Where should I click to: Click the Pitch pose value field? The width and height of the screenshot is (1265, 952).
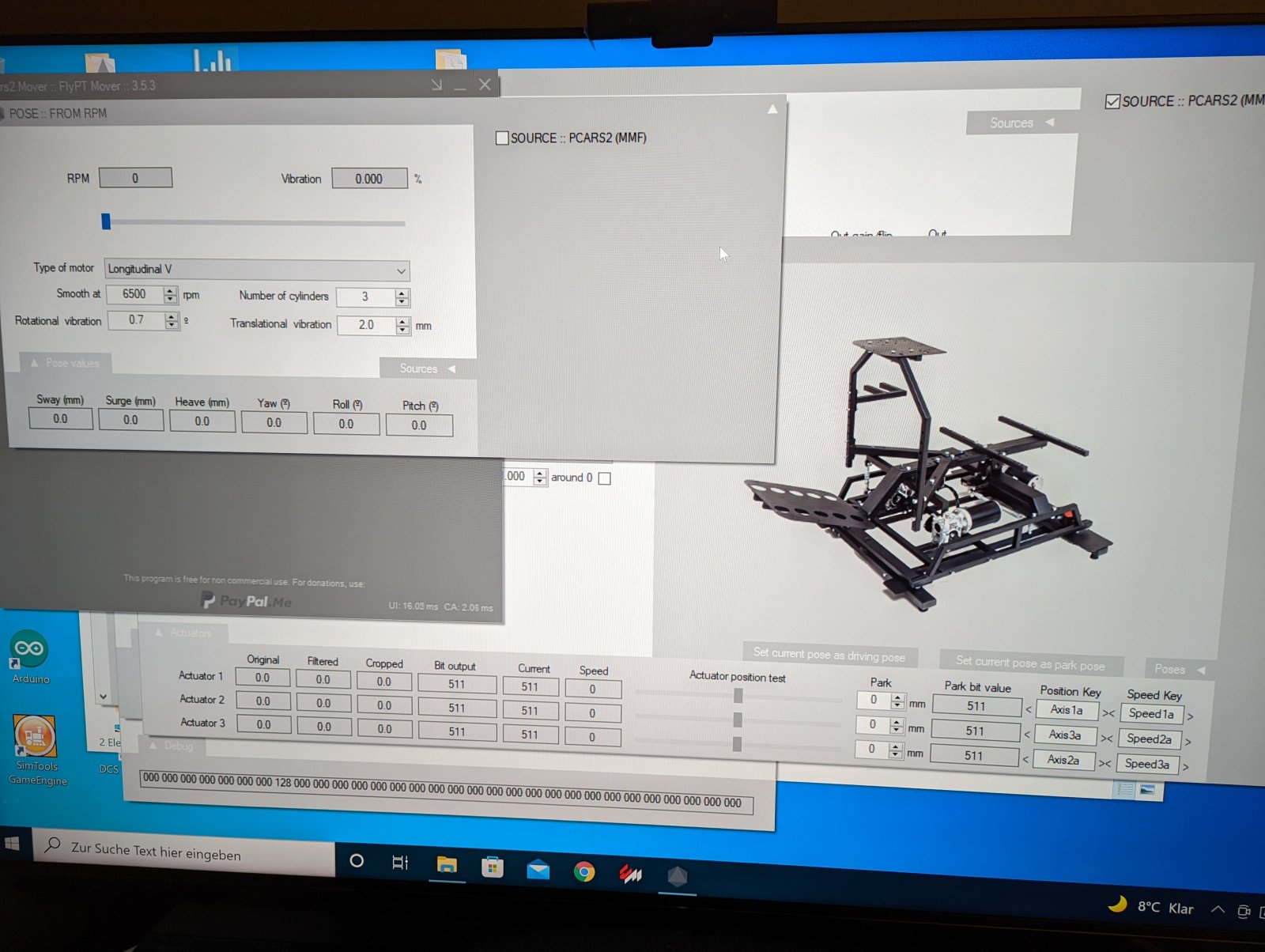(419, 425)
